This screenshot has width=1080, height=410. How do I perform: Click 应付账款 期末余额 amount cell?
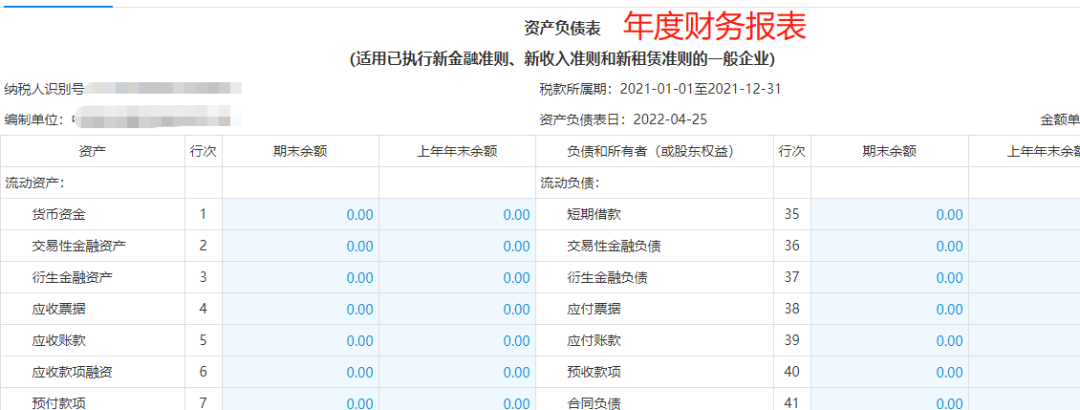tap(889, 340)
